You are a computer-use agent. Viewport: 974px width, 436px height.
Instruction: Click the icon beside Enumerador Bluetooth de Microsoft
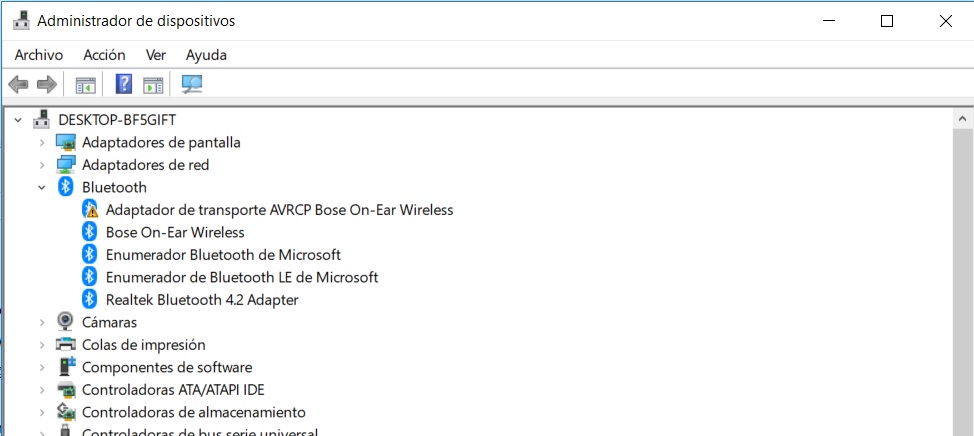90,255
